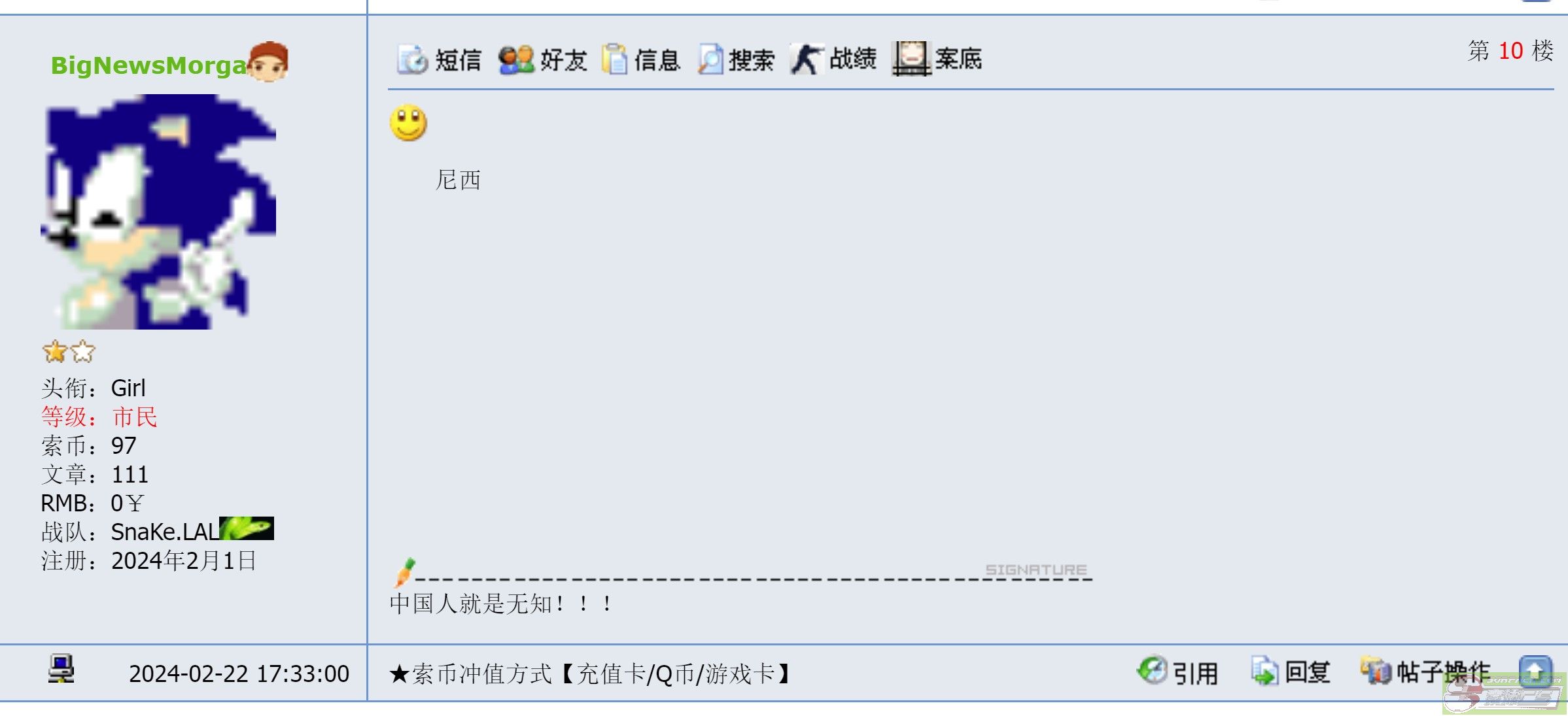
Task: Open the 案底 record icon
Action: tap(911, 59)
